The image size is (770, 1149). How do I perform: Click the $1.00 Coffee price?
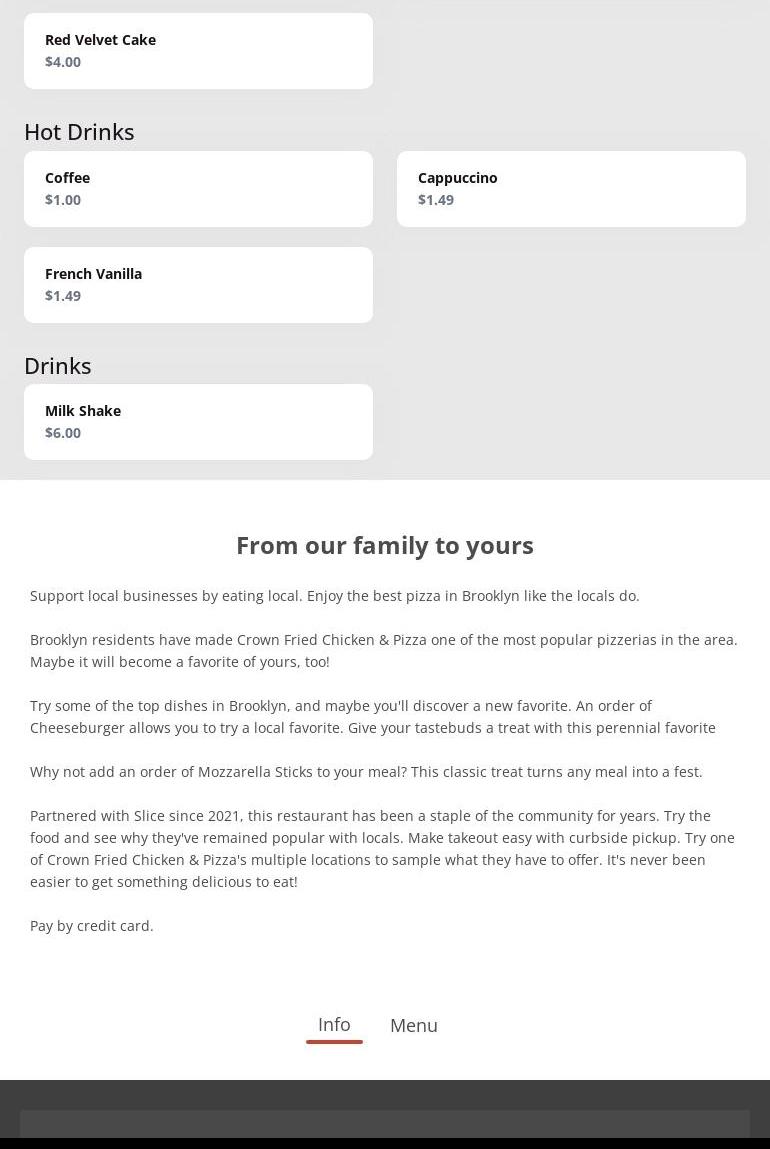pos(63,200)
